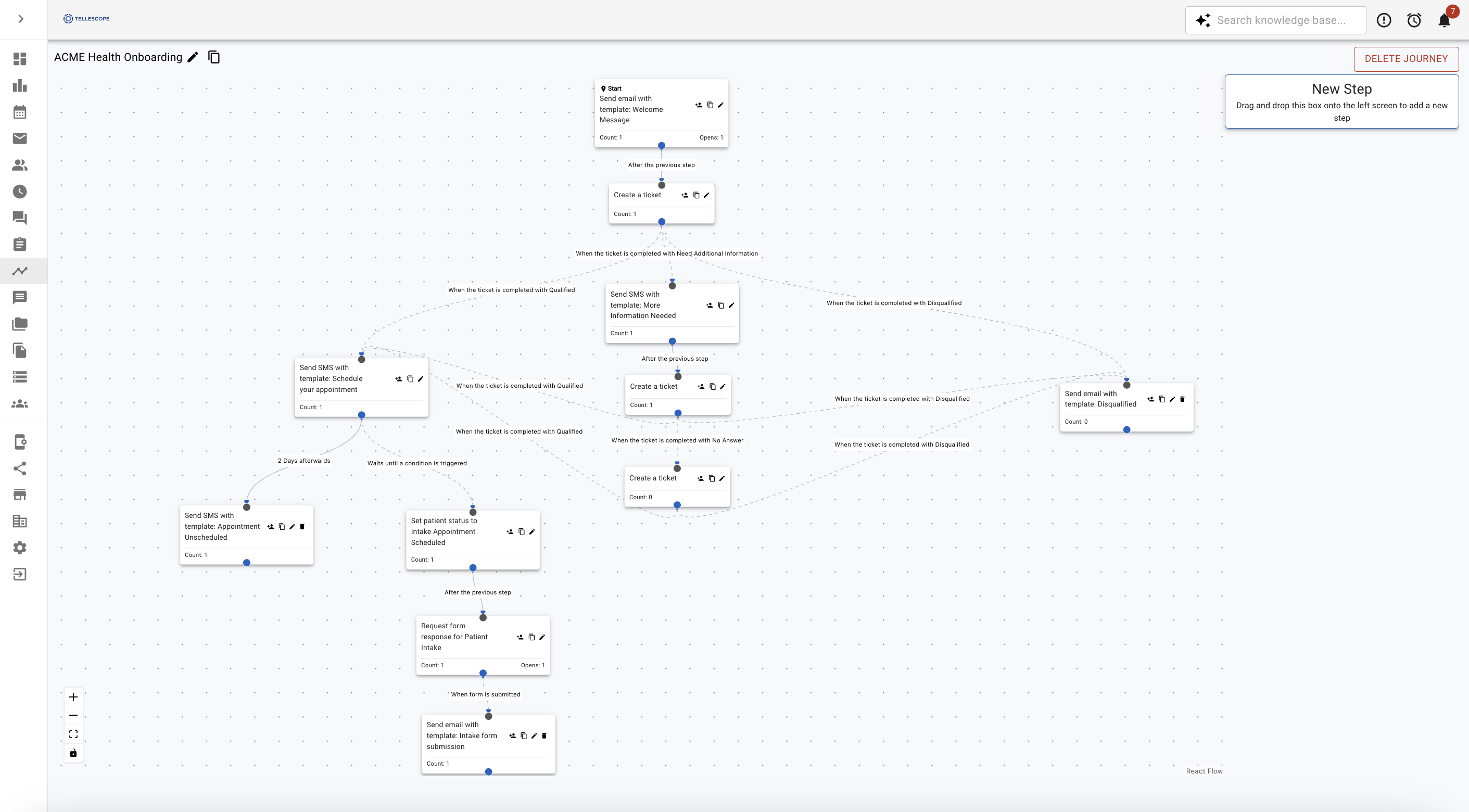Expand the left sidebar chevron
The height and width of the screenshot is (812, 1469).
20,19
